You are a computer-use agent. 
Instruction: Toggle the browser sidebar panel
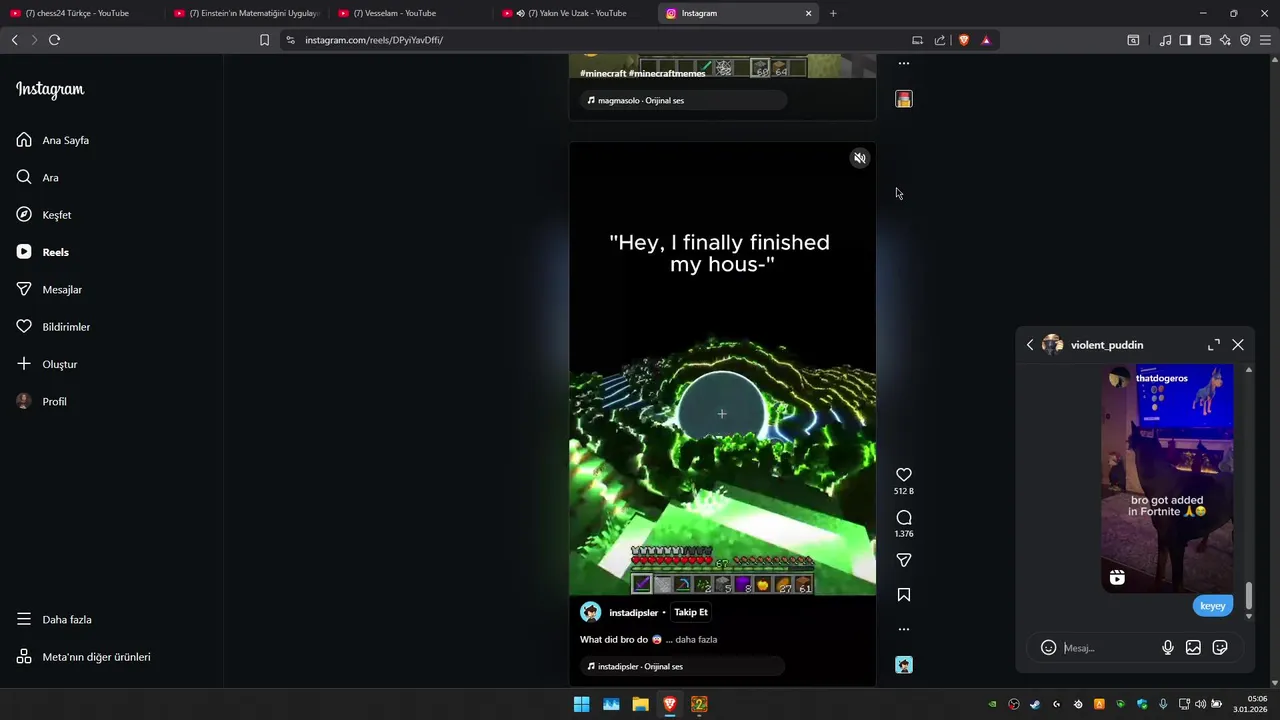[1185, 40]
